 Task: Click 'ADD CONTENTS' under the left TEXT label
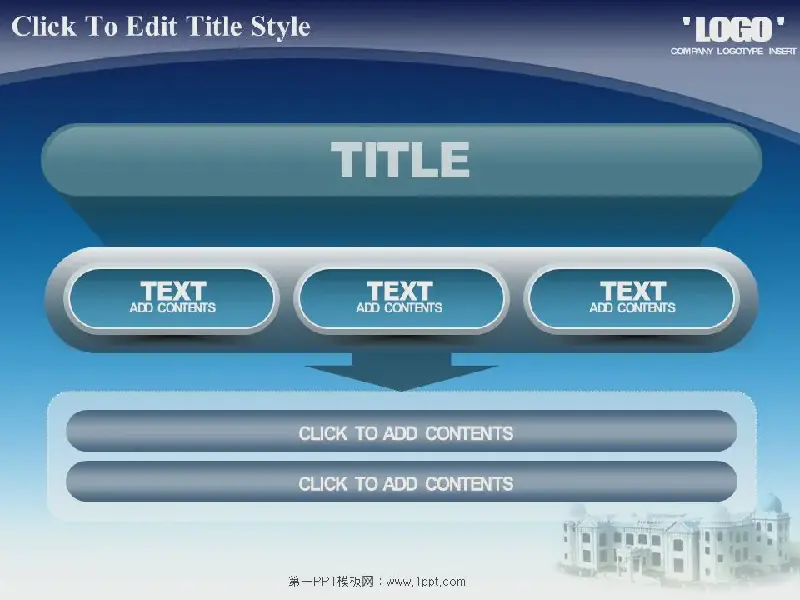pos(172,308)
